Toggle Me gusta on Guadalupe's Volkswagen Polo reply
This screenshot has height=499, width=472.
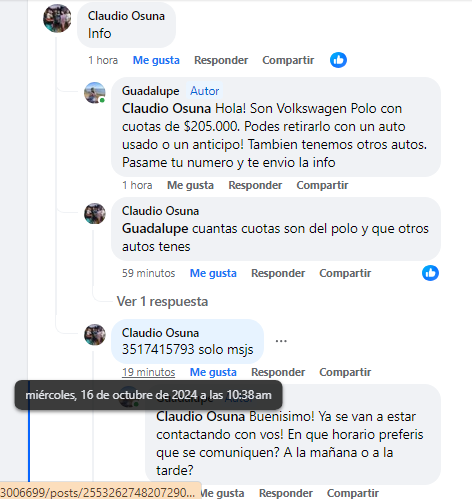(x=190, y=185)
